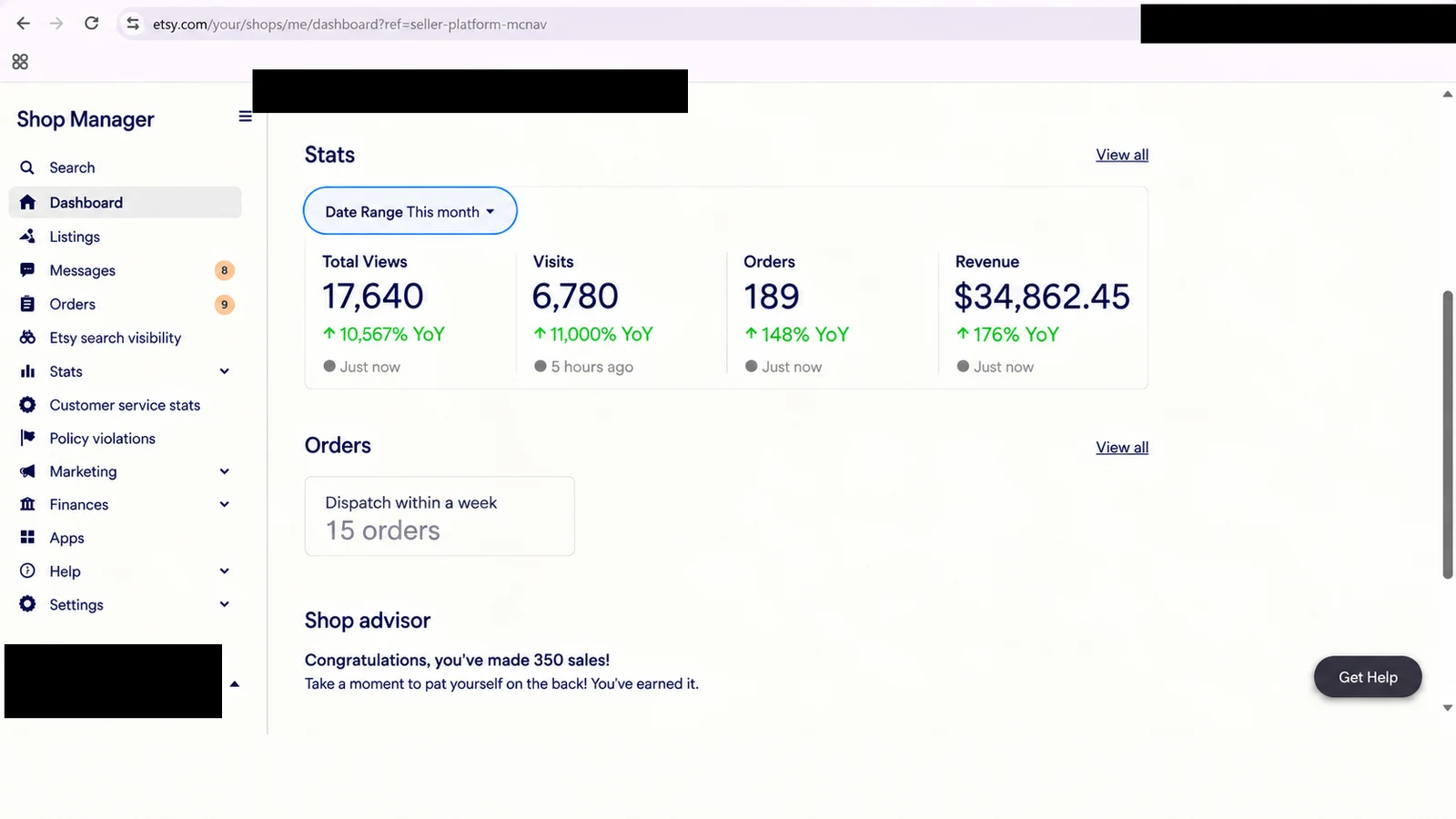Click the Orders clipboard icon in sidebar
This screenshot has width=1456, height=819.
(x=27, y=304)
